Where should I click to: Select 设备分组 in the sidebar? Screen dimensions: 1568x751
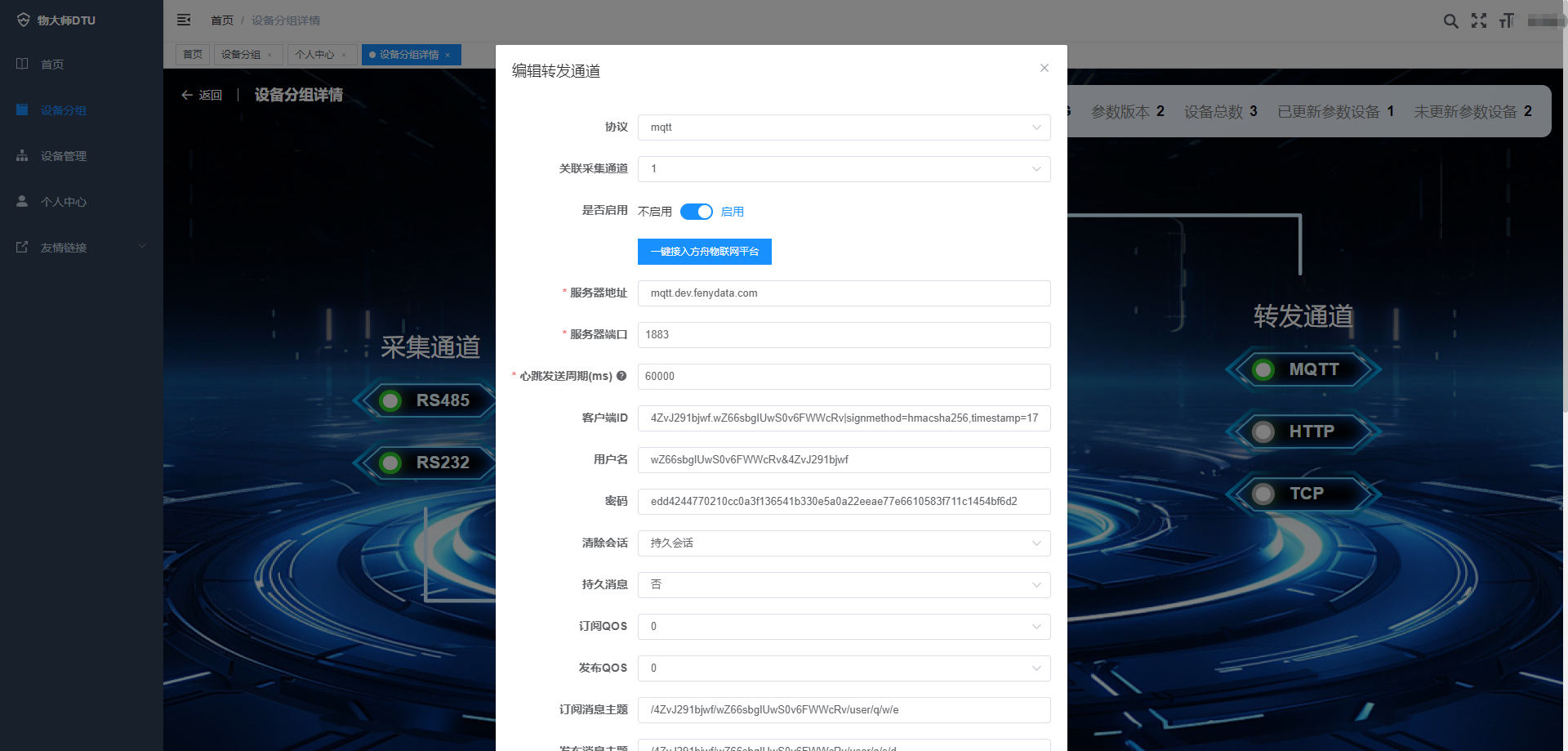pyautogui.click(x=65, y=110)
